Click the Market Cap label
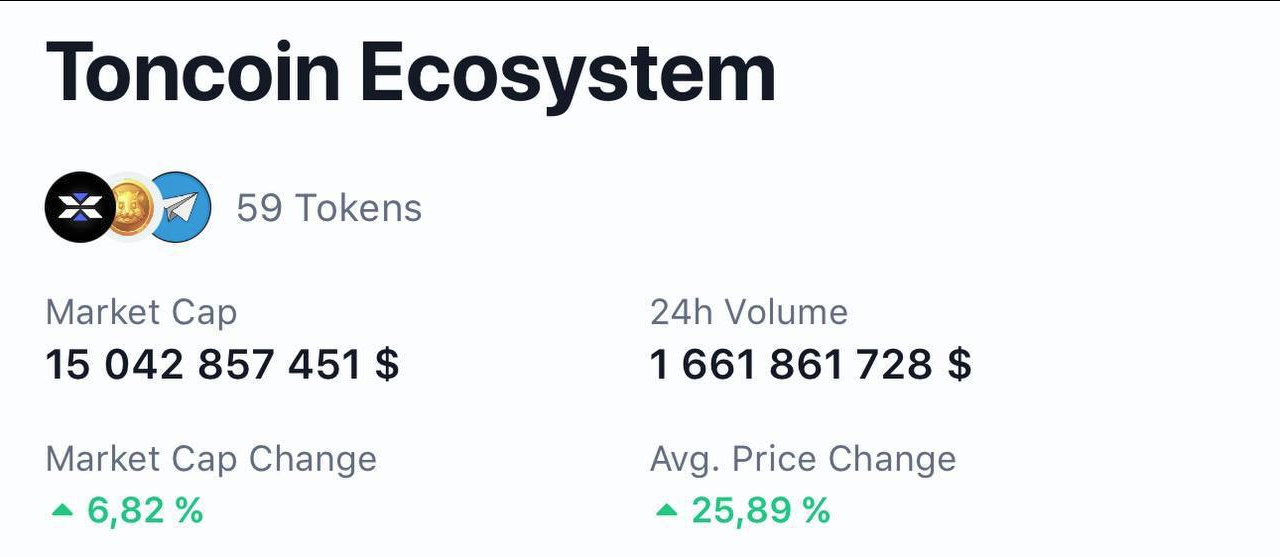The height and width of the screenshot is (557, 1280). (x=141, y=313)
